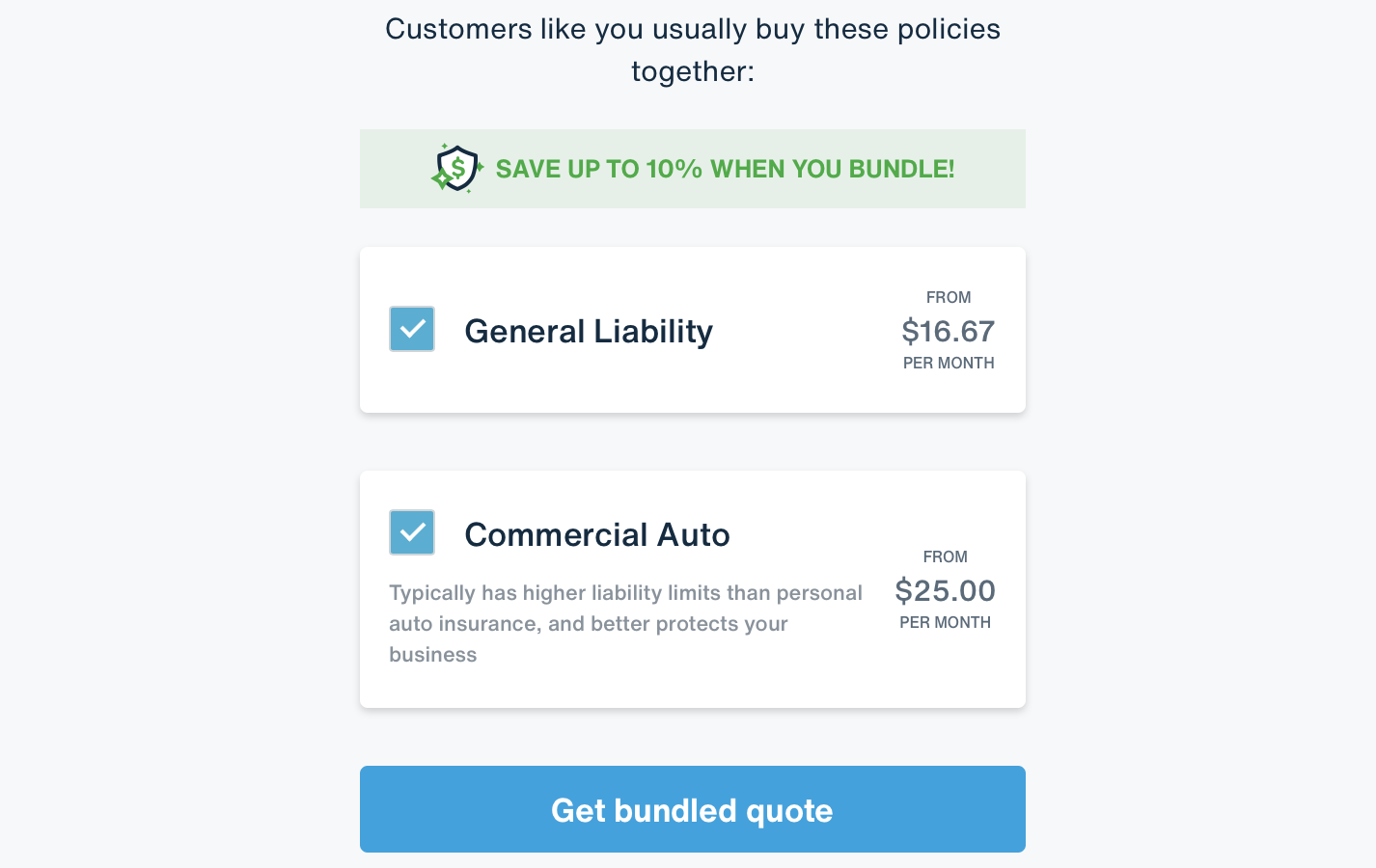Click the $16.67 price amount
The image size is (1376, 868).
(x=948, y=332)
